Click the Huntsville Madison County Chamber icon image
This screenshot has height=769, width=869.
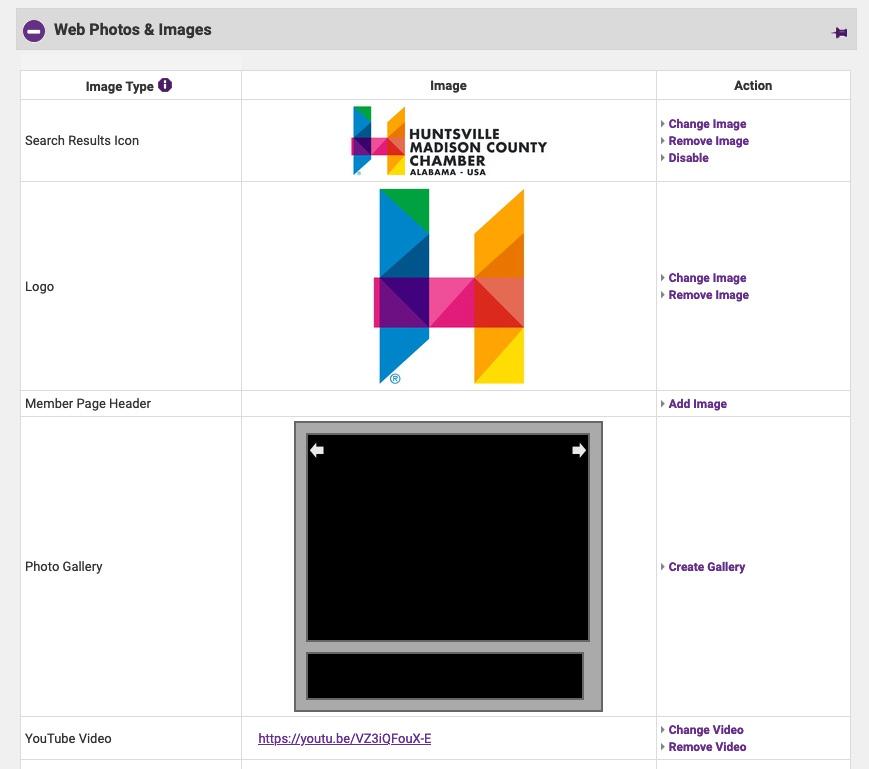[x=449, y=141]
